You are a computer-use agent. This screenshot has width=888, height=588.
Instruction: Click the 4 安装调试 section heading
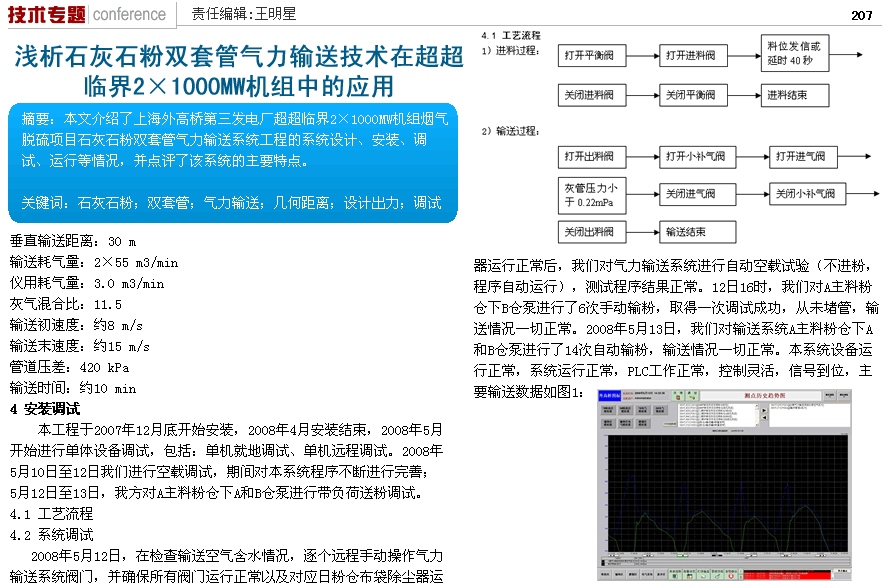[44, 409]
